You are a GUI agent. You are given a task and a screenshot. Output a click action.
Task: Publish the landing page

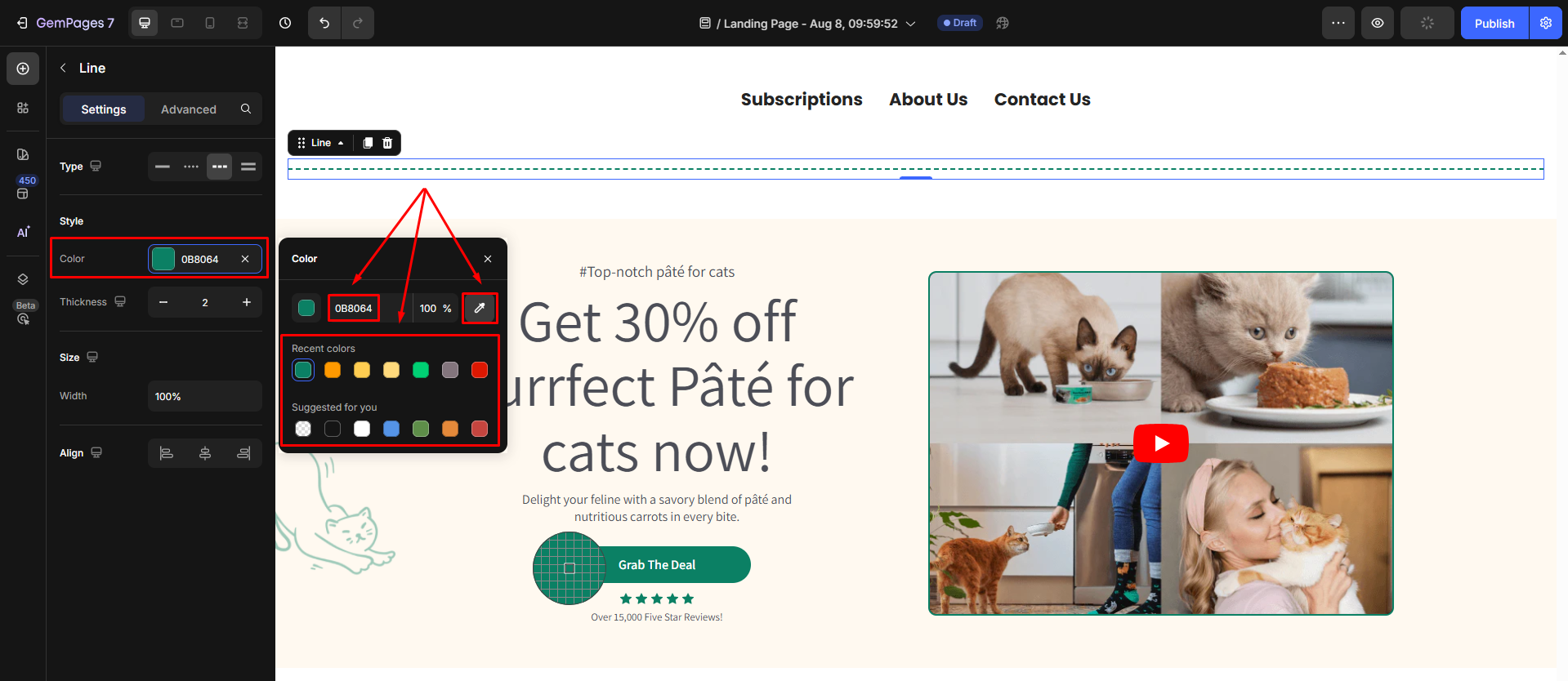[1494, 23]
